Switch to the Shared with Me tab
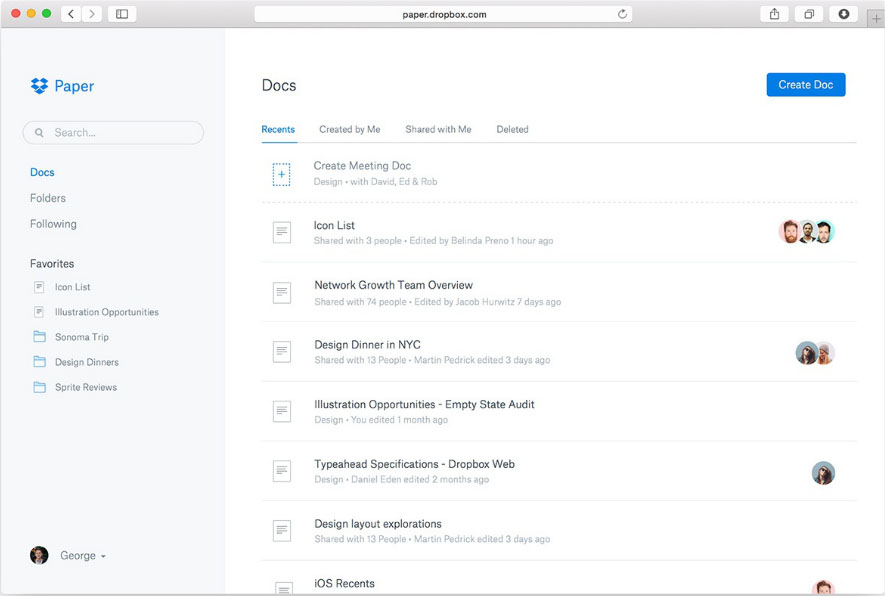Screen dimensions: 885x596 (x=438, y=129)
